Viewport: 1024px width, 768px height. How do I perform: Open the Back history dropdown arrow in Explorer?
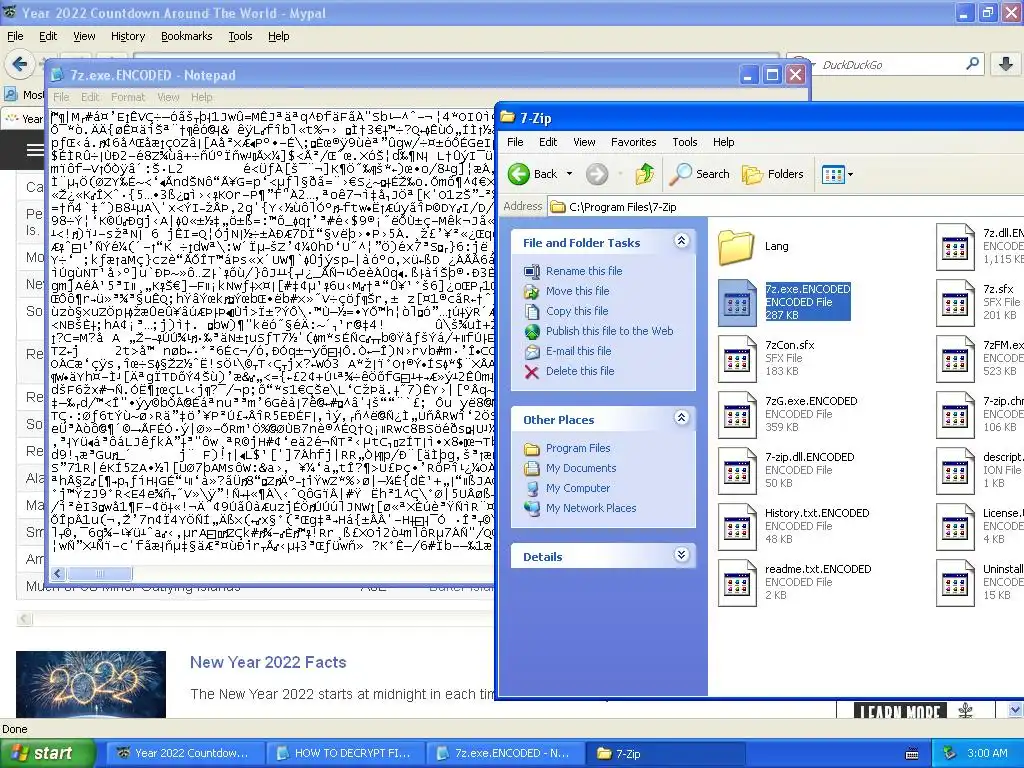click(x=569, y=174)
